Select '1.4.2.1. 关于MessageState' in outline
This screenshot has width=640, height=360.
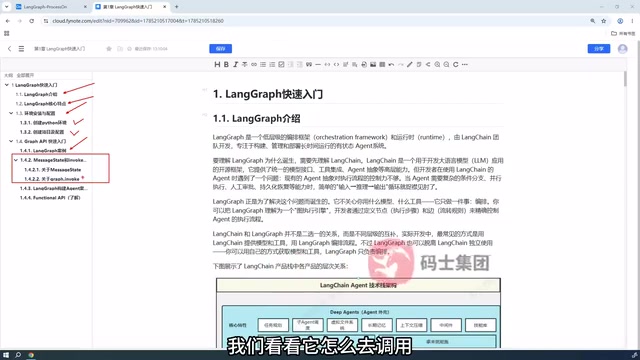point(53,169)
